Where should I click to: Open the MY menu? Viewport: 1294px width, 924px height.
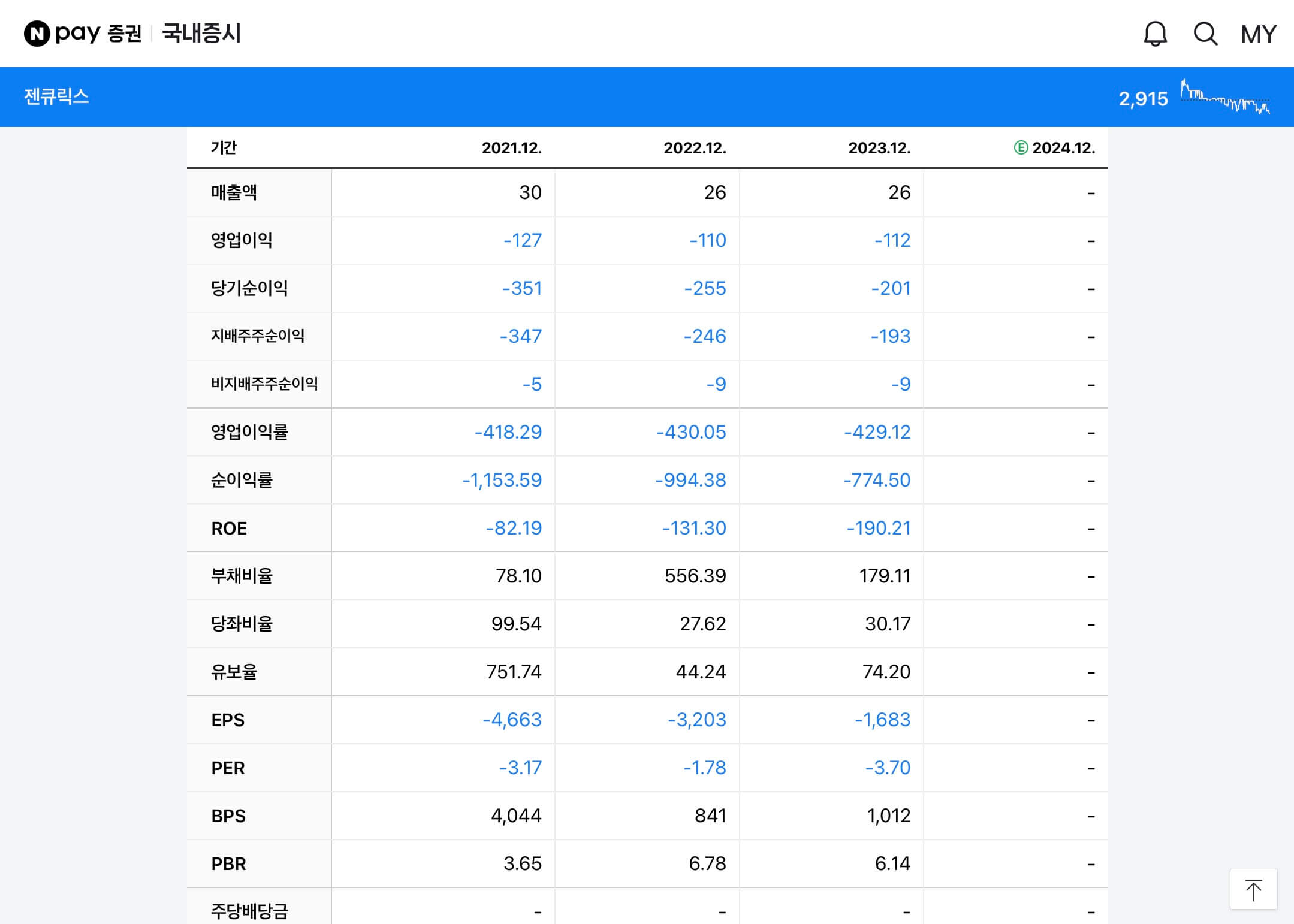click(x=1259, y=34)
